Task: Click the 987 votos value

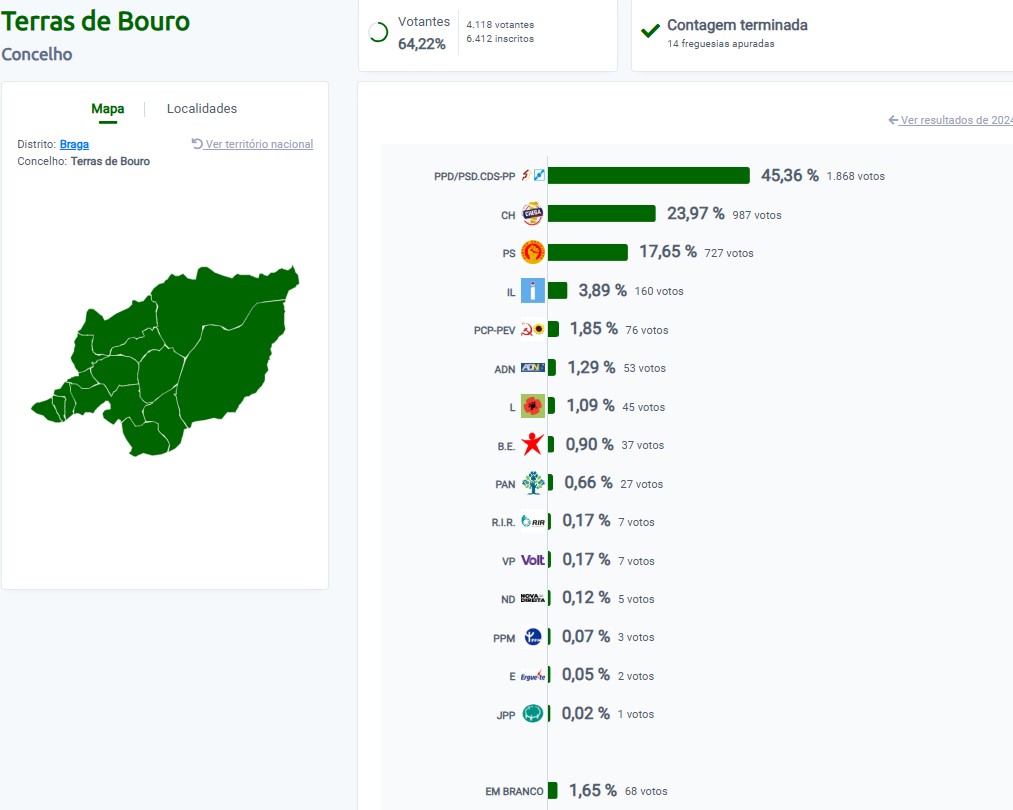Action: pos(757,215)
